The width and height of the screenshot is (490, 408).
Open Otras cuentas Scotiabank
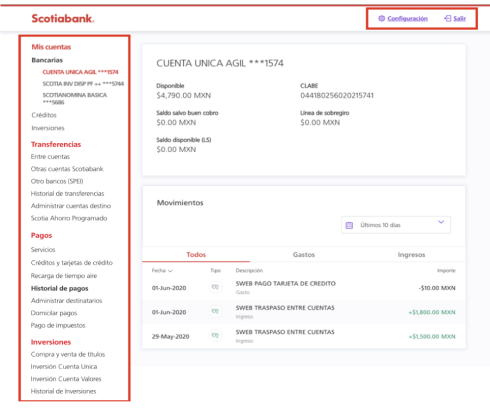click(67, 169)
